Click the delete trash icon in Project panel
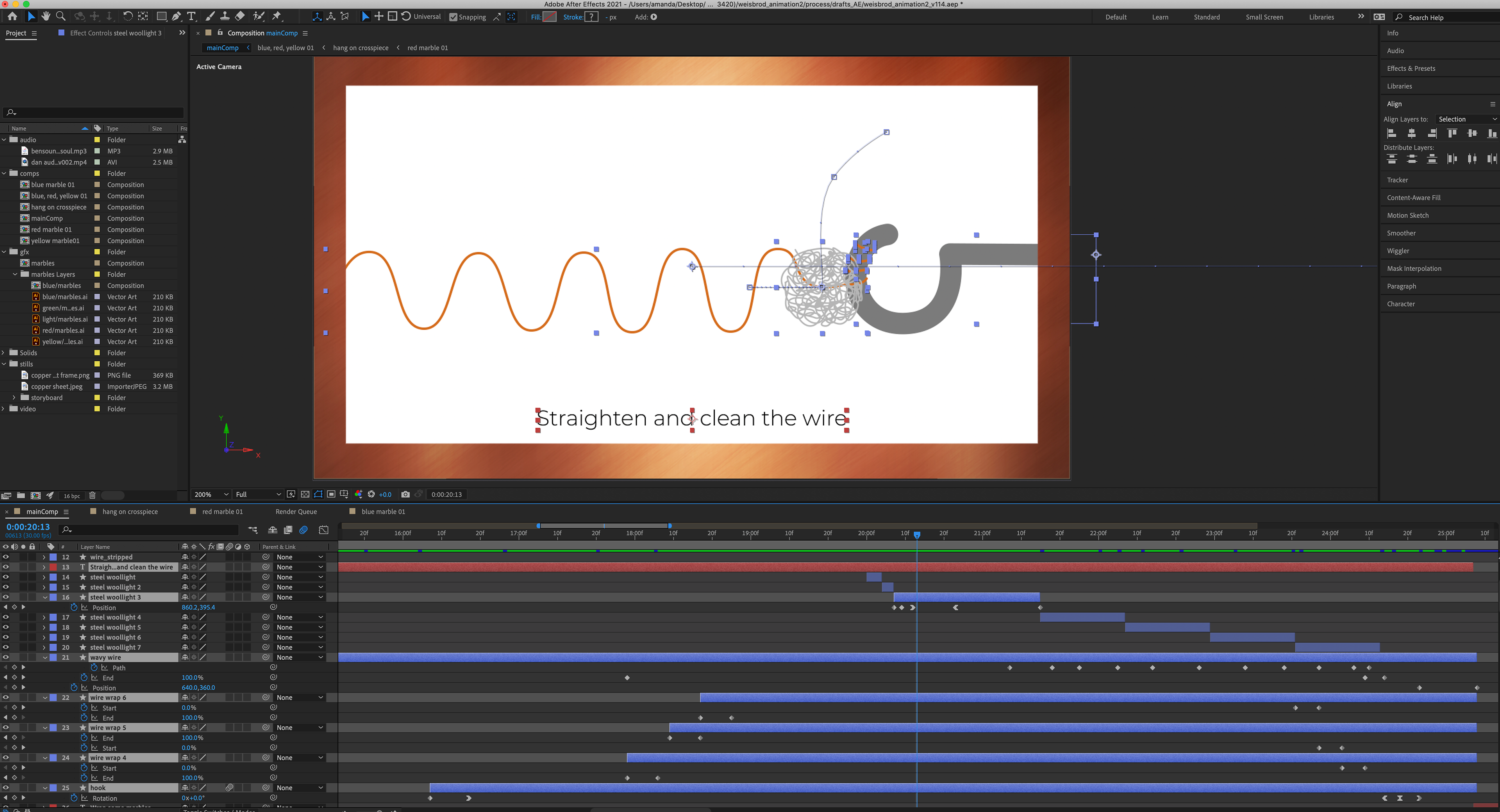1500x812 pixels. [x=92, y=495]
